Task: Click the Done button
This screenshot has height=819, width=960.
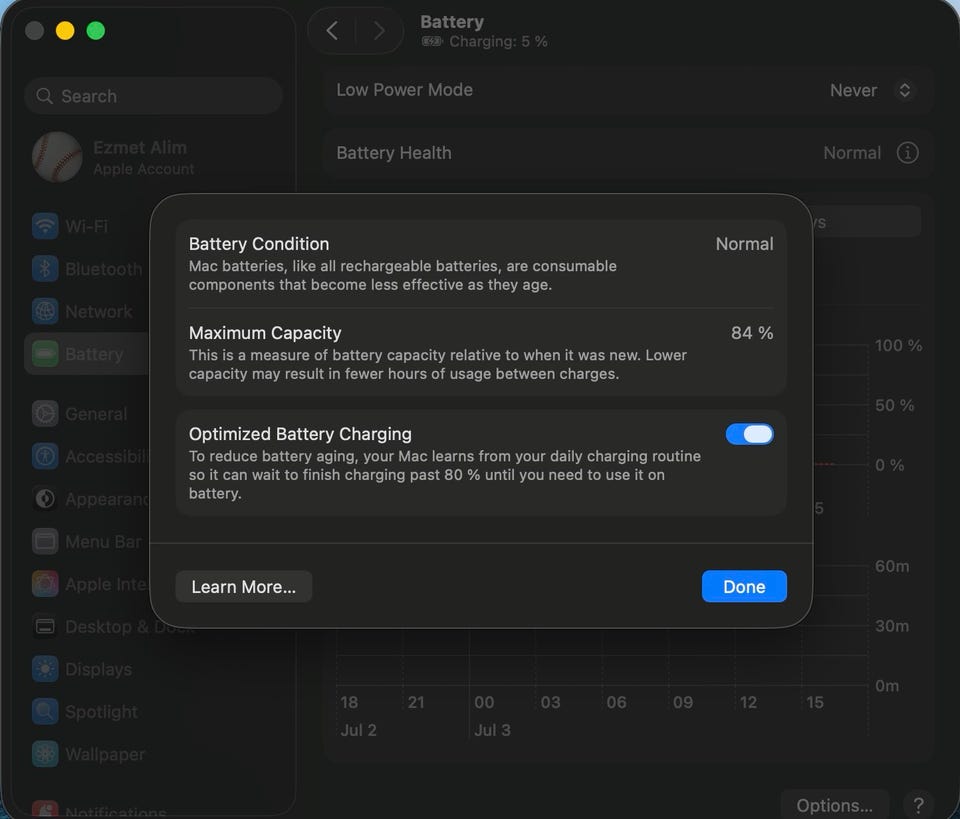Action: click(744, 586)
